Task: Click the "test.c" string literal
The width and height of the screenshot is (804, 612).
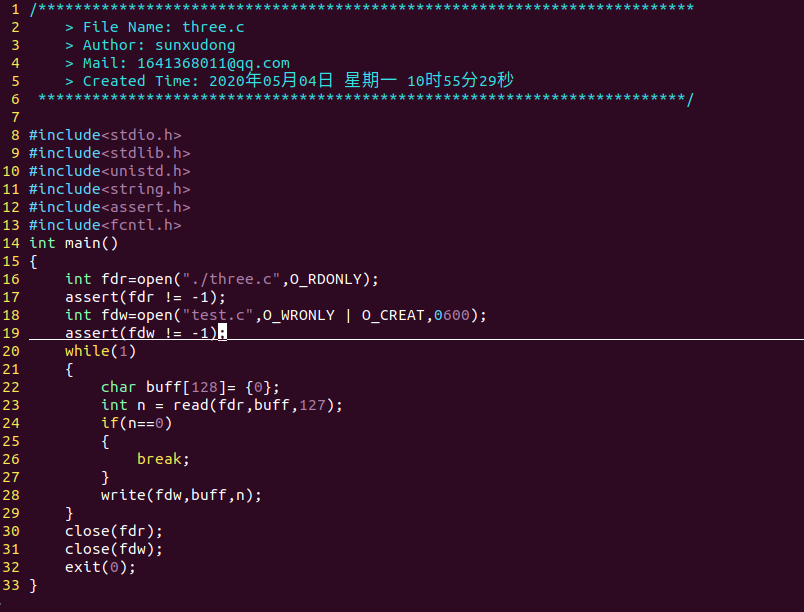Action: pyautogui.click(x=222, y=315)
